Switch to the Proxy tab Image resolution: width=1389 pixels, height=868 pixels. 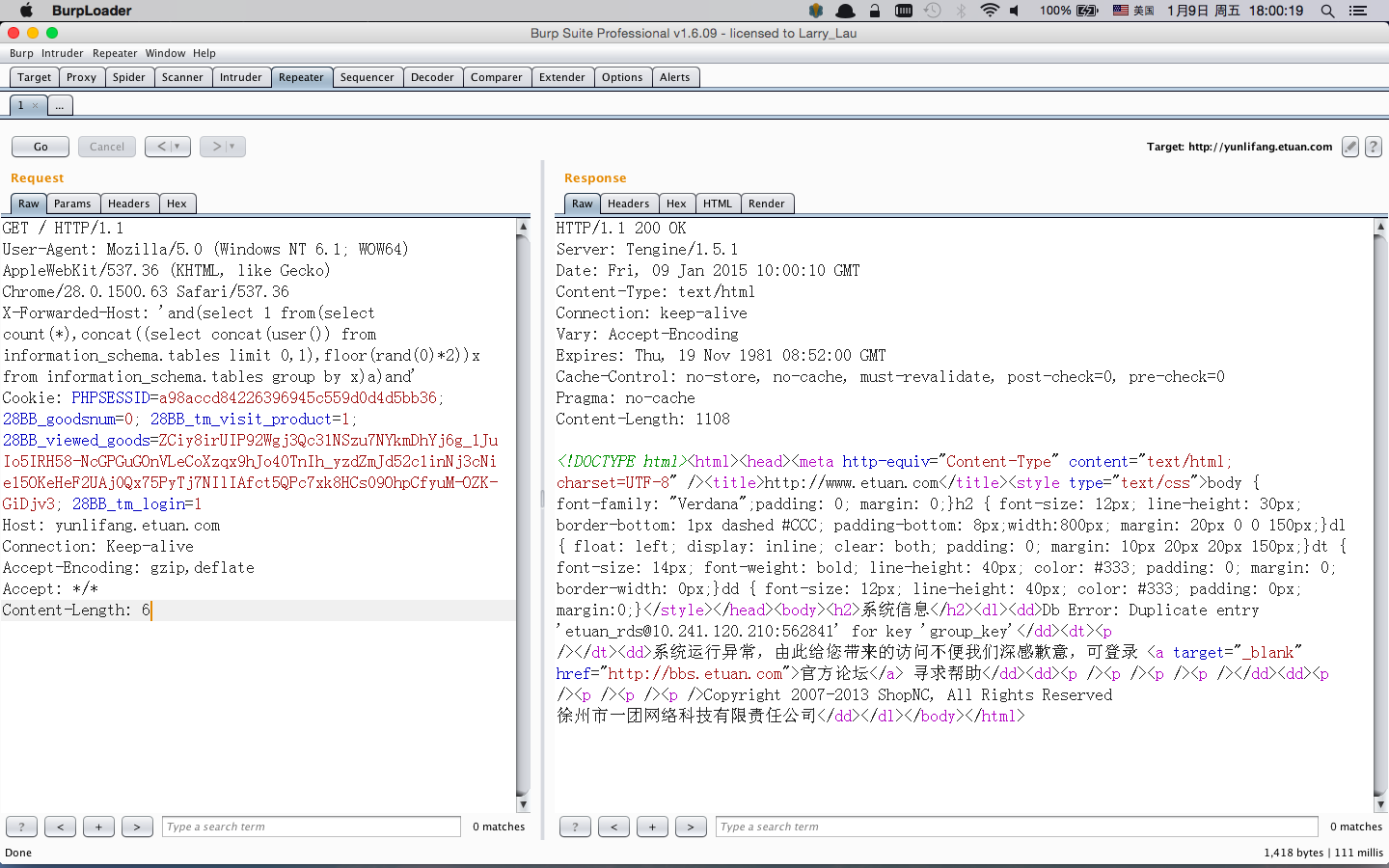point(82,77)
